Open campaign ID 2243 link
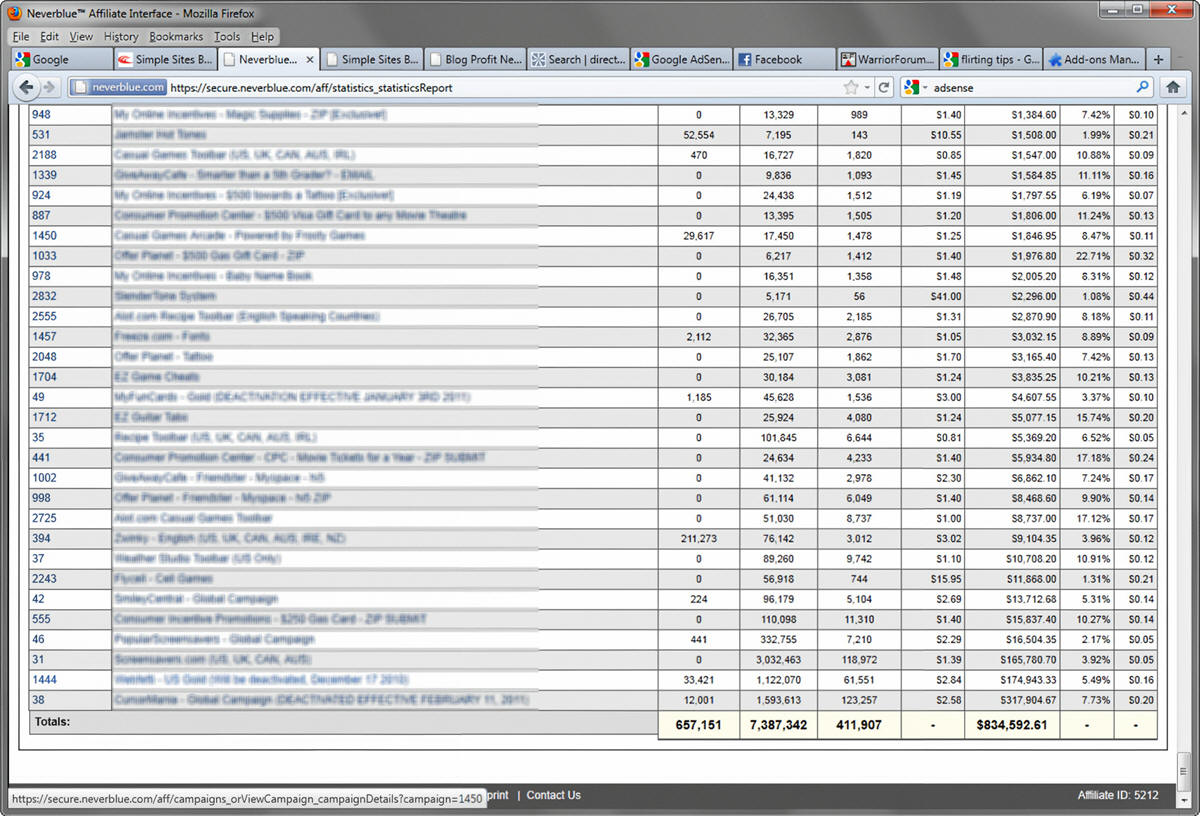 (44, 579)
